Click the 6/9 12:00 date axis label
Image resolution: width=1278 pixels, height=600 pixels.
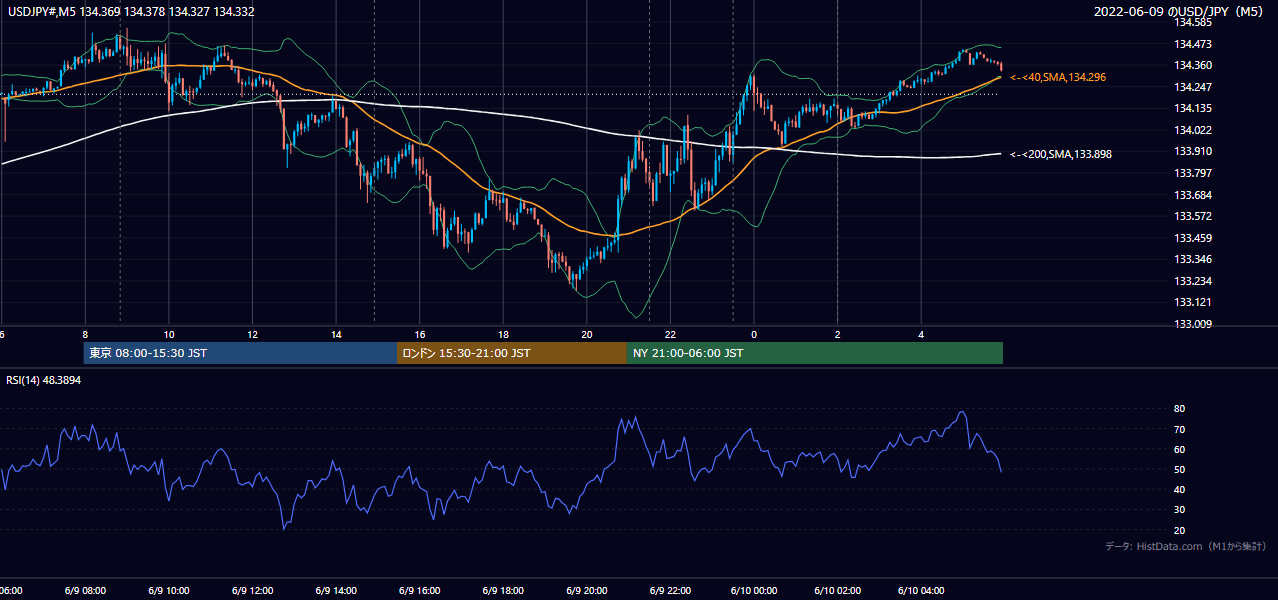(251, 590)
